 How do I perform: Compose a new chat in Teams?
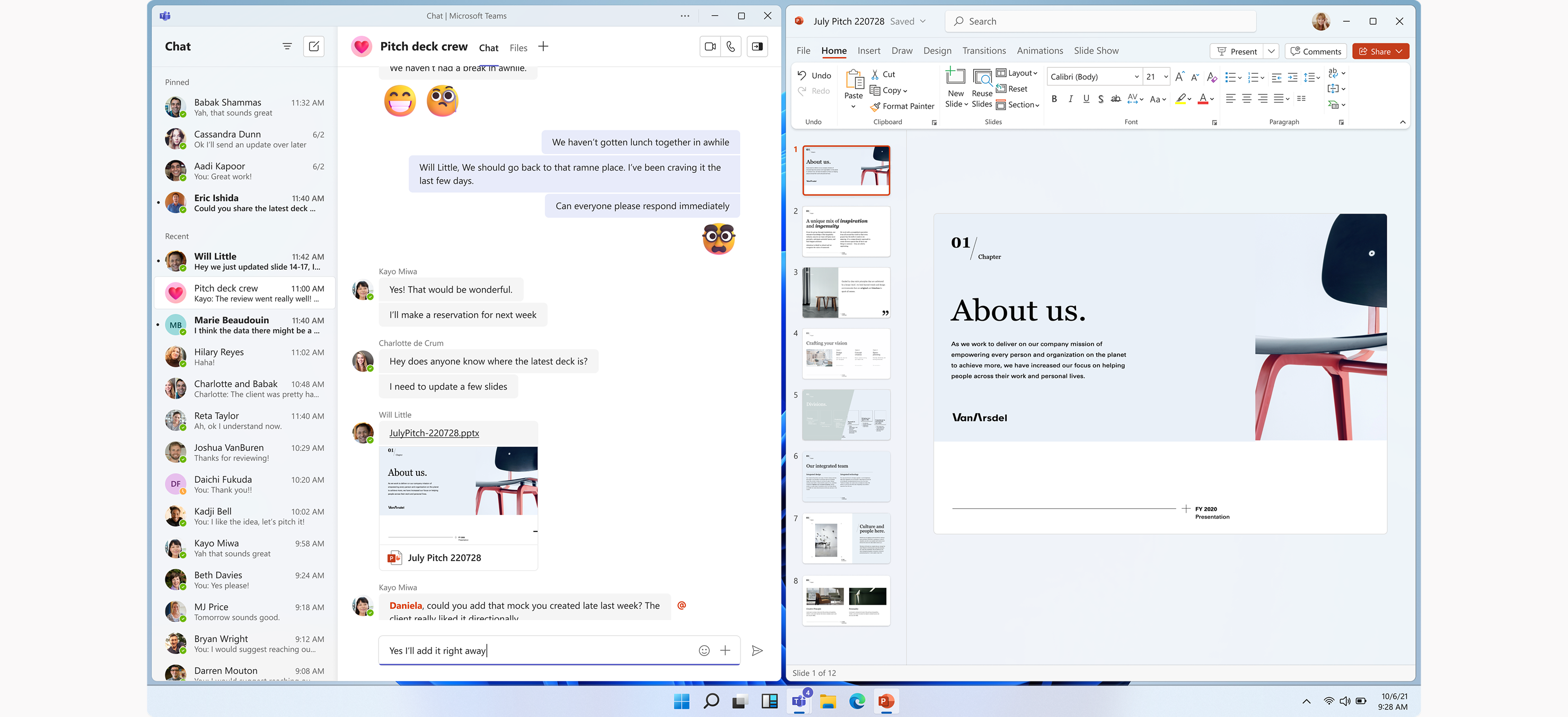click(313, 46)
